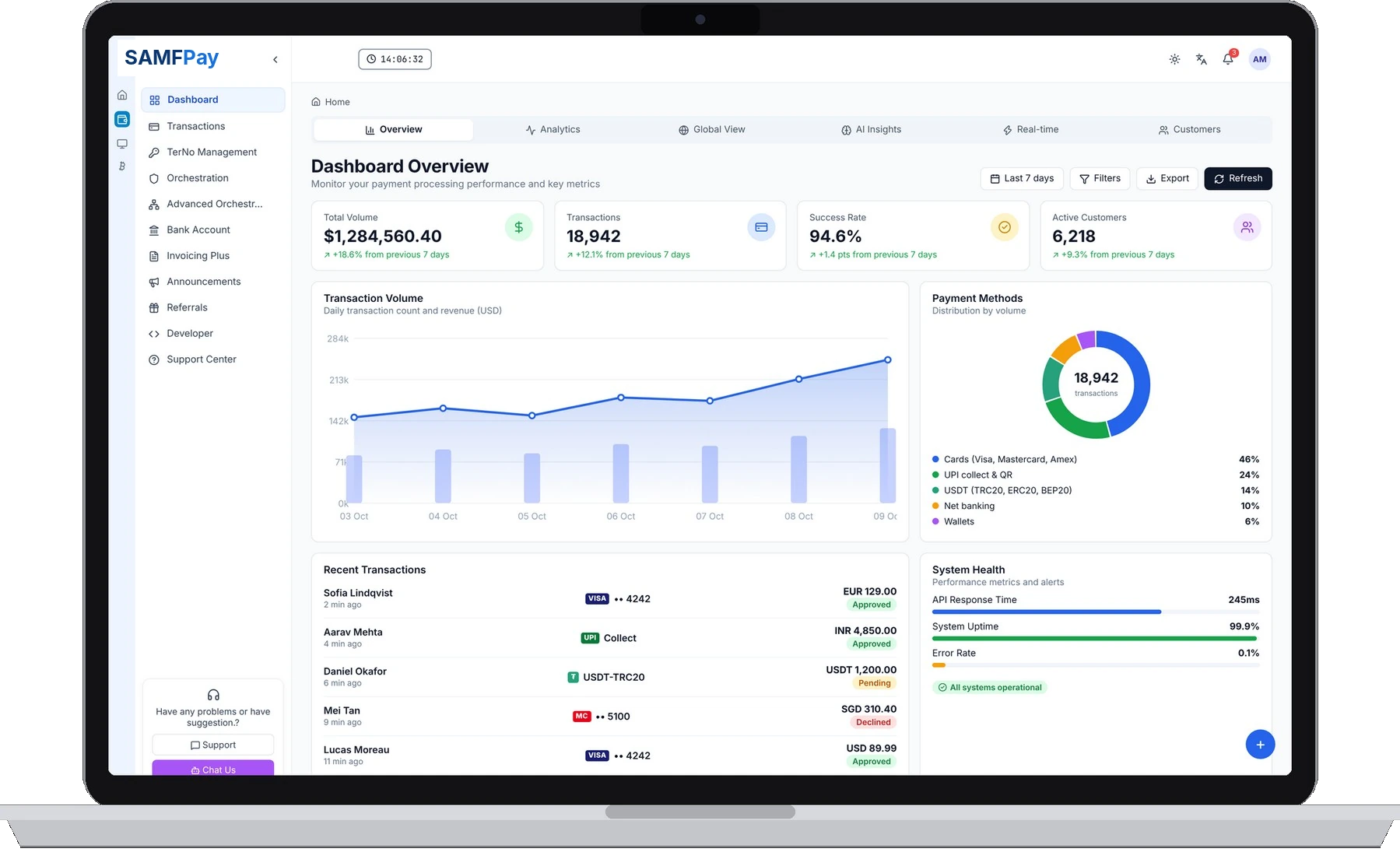Open the language translate icon
The width and height of the screenshot is (1400, 852).
(1202, 59)
